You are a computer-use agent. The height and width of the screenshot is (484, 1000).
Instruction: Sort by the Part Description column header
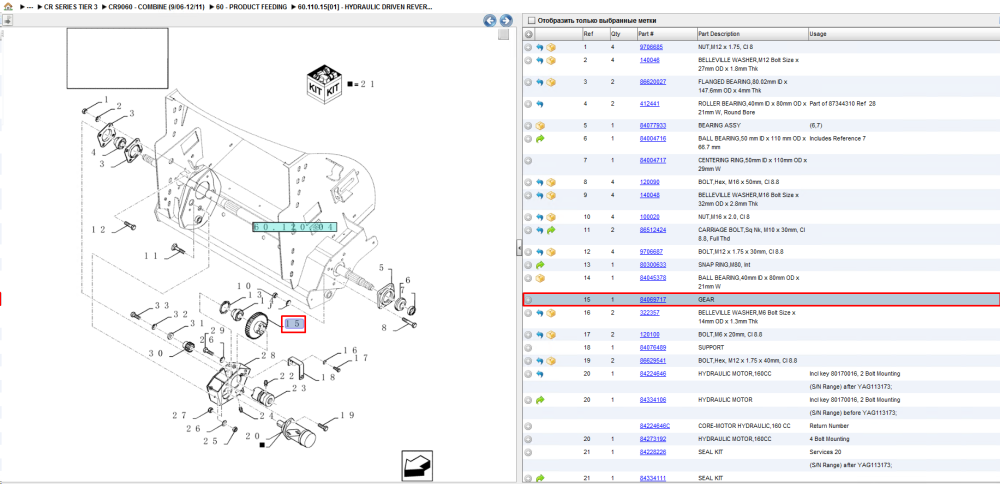coord(719,34)
